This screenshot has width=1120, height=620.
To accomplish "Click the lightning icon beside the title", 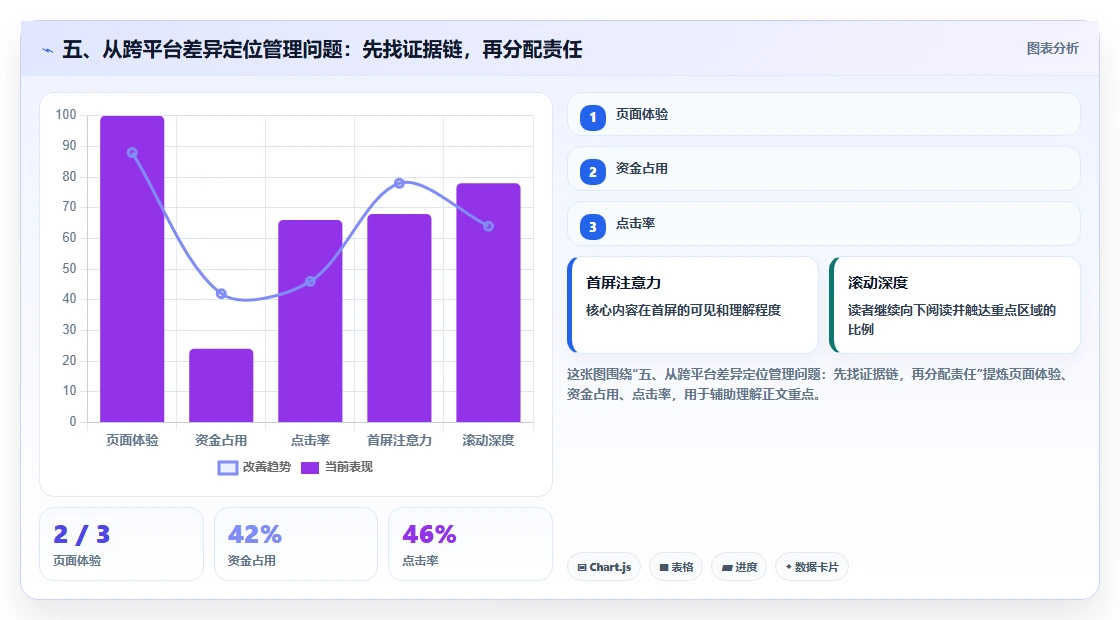I will 48,50.
